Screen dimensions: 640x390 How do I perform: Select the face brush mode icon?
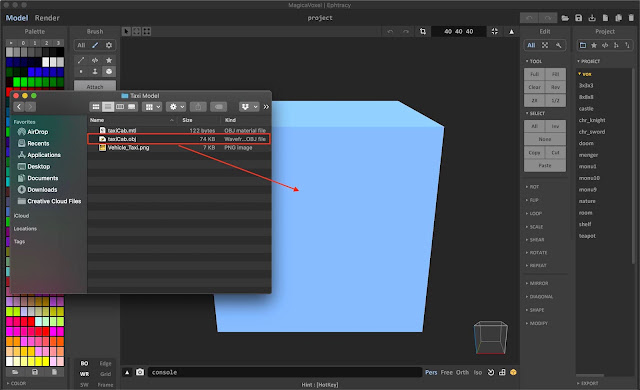(x=95, y=71)
